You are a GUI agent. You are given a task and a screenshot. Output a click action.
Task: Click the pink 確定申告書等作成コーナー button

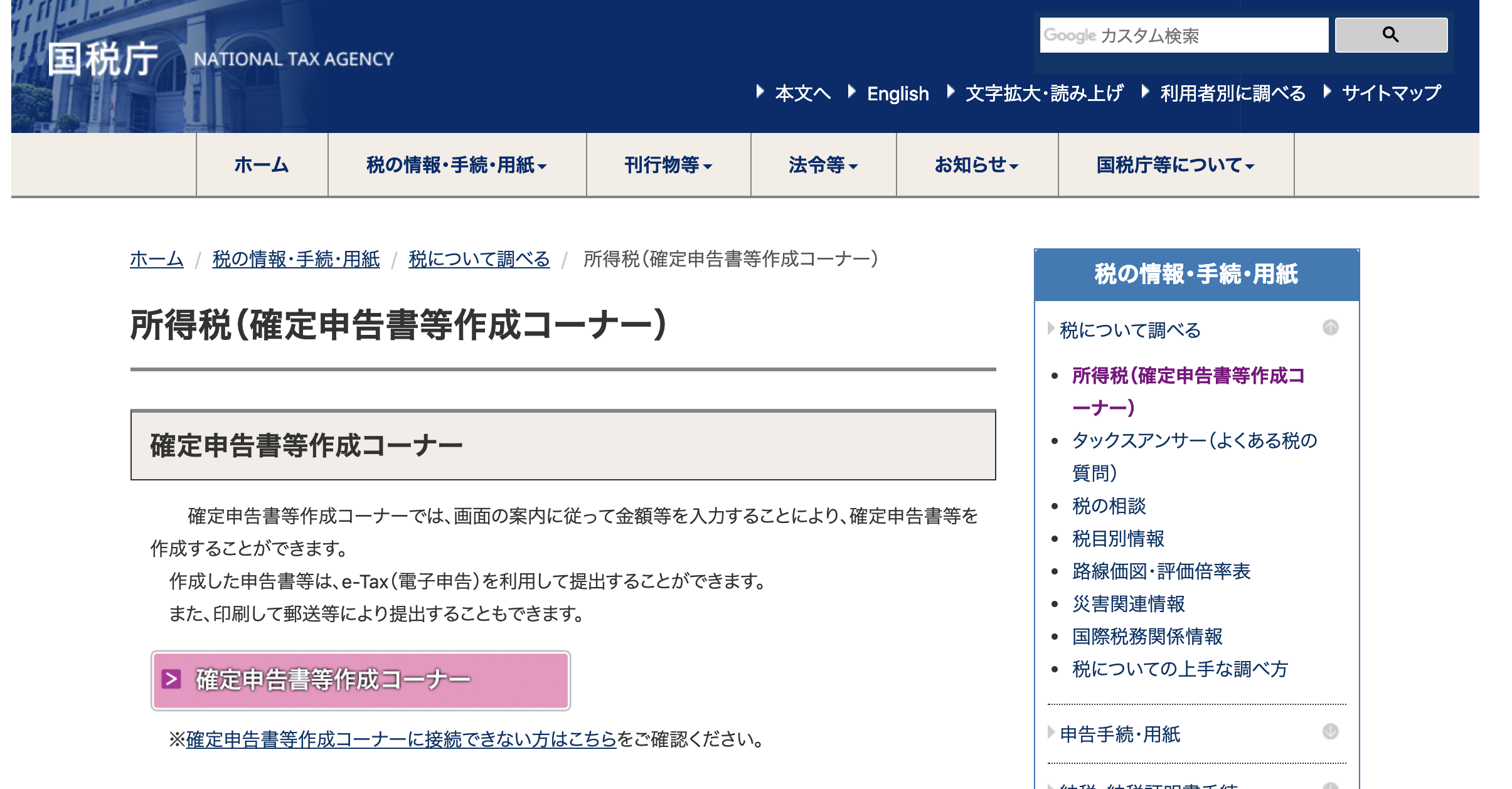pyautogui.click(x=361, y=680)
